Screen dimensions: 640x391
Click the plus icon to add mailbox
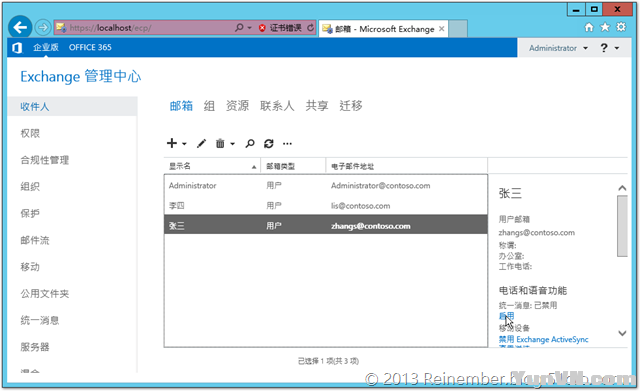(172, 143)
